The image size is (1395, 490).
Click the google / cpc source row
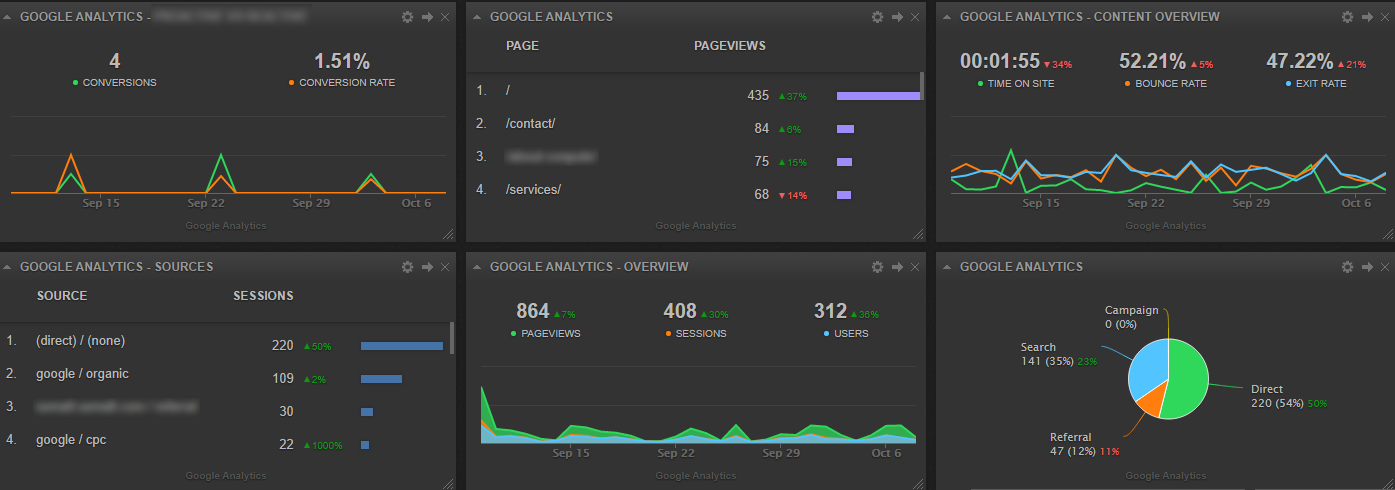click(x=226, y=444)
